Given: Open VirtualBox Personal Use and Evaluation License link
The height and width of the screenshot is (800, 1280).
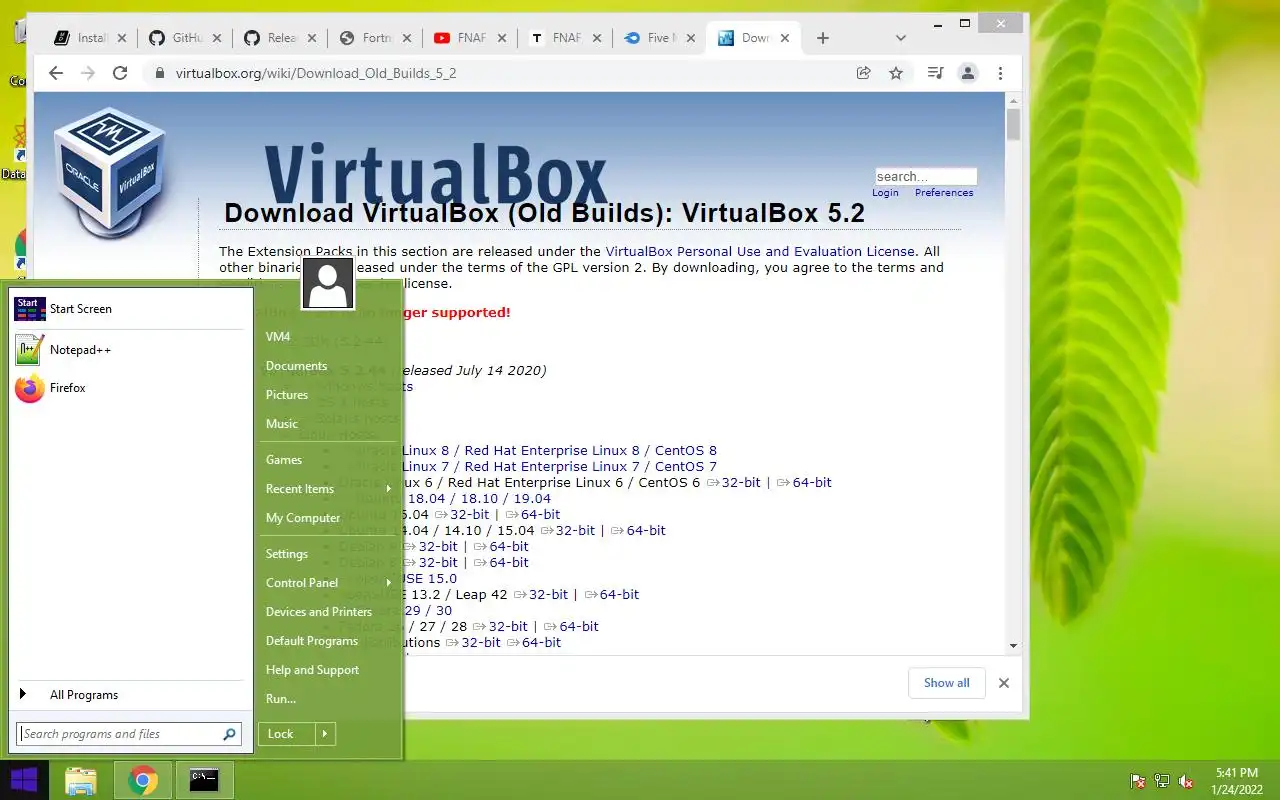Looking at the screenshot, I should pos(760,252).
